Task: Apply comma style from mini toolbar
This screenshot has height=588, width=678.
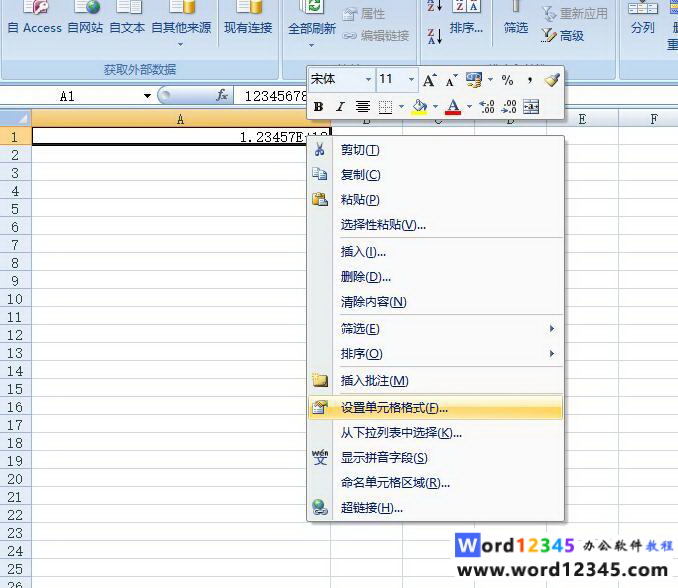Action: coord(529,80)
